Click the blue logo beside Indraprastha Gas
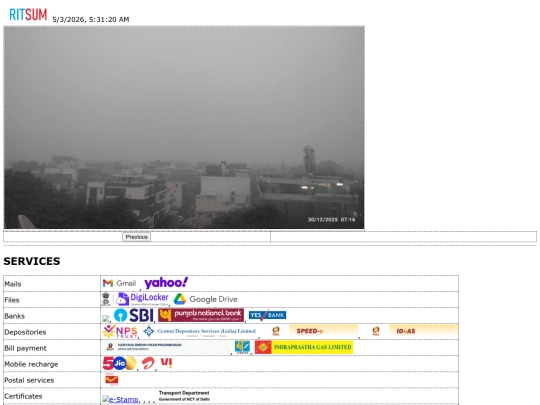This screenshot has height=405, width=540. 242,347
